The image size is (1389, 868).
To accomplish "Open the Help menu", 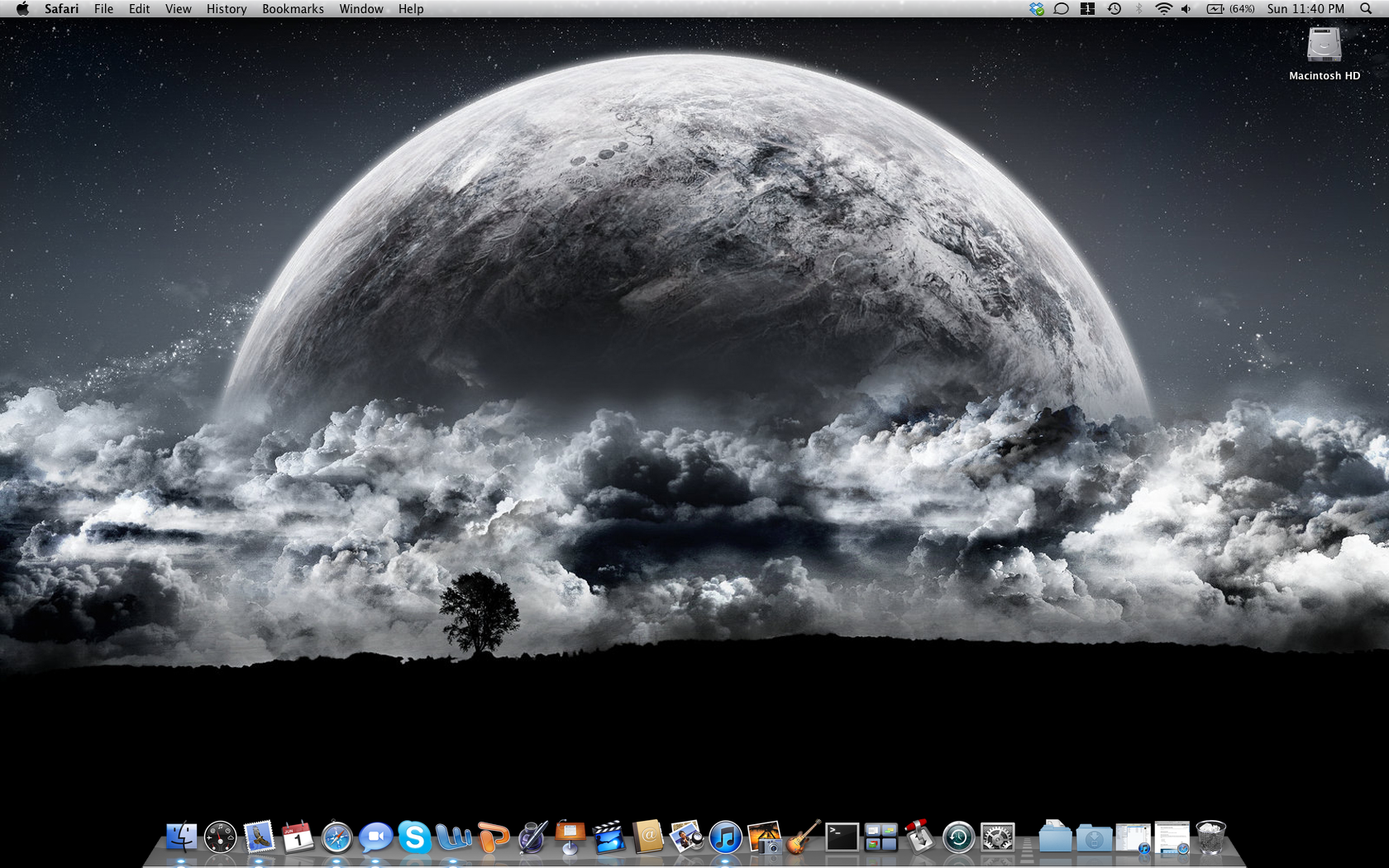I will click(x=411, y=9).
